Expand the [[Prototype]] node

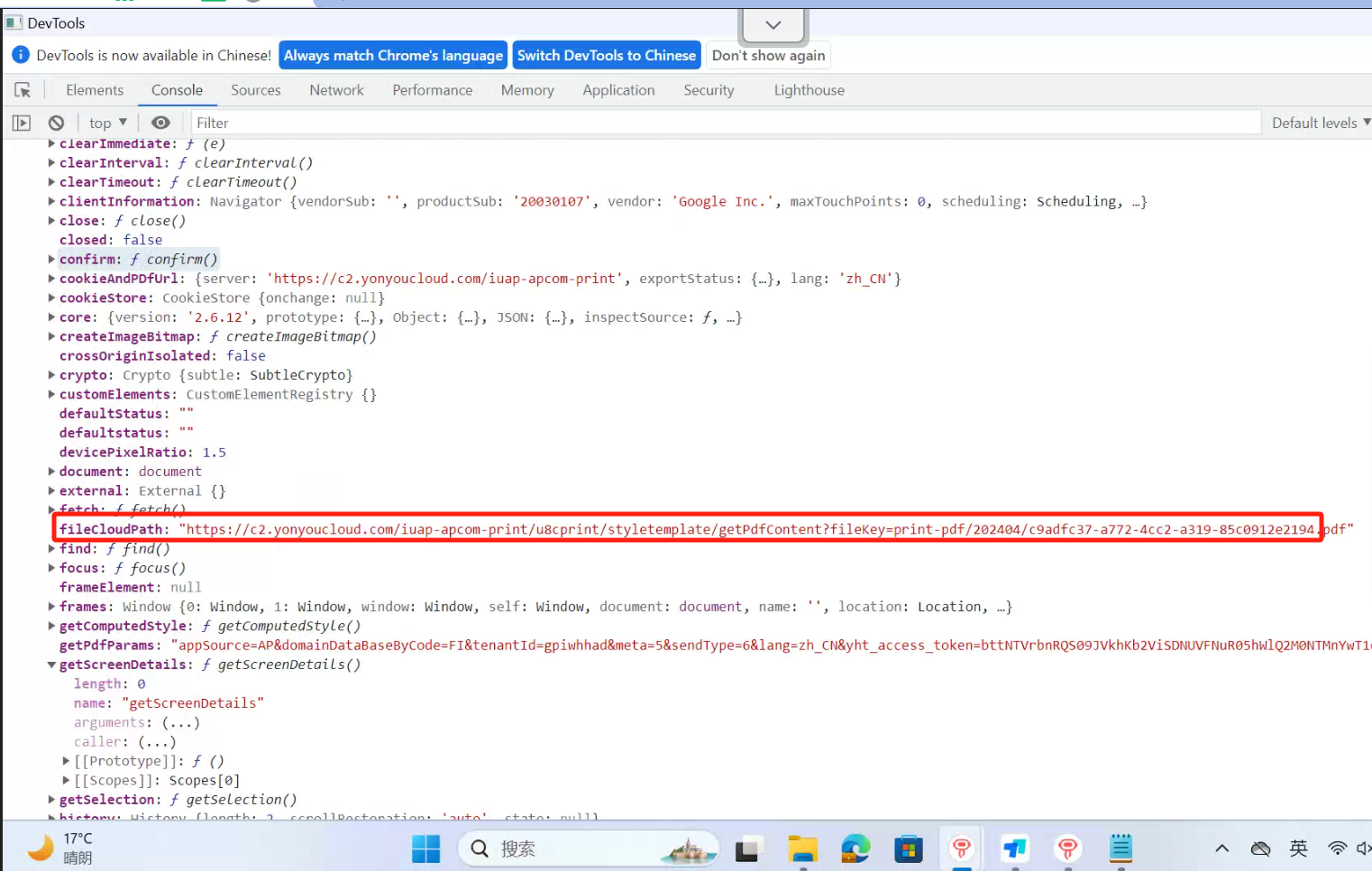(x=66, y=762)
